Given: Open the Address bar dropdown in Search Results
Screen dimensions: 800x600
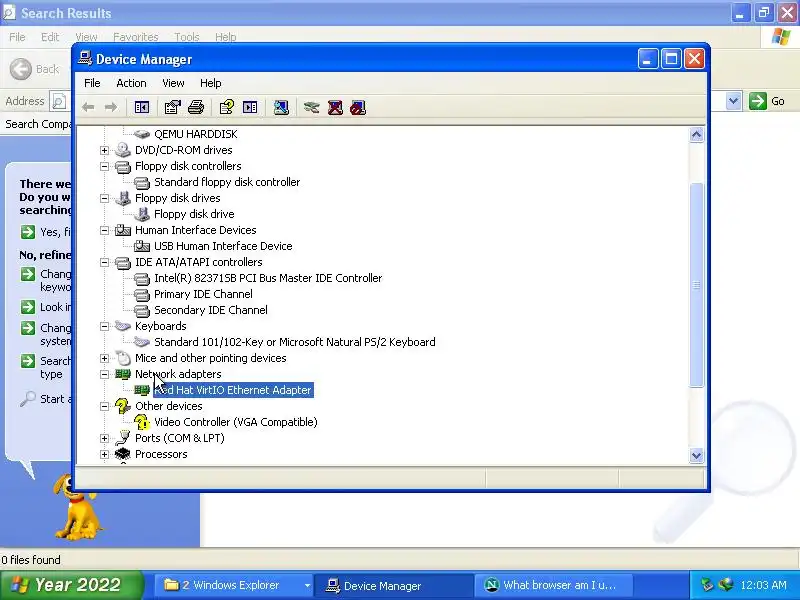Looking at the screenshot, I should [x=733, y=101].
